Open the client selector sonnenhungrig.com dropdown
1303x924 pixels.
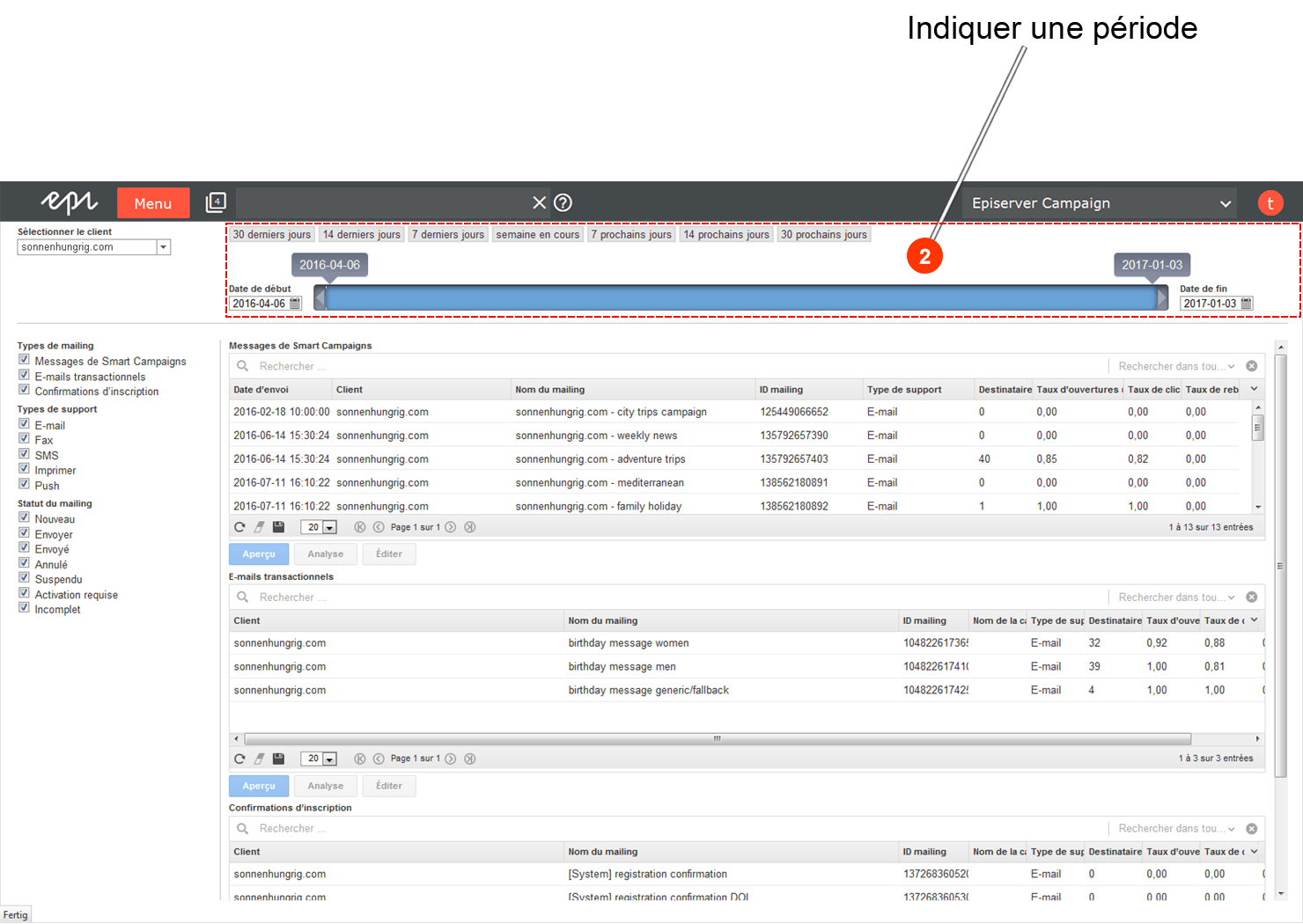164,247
